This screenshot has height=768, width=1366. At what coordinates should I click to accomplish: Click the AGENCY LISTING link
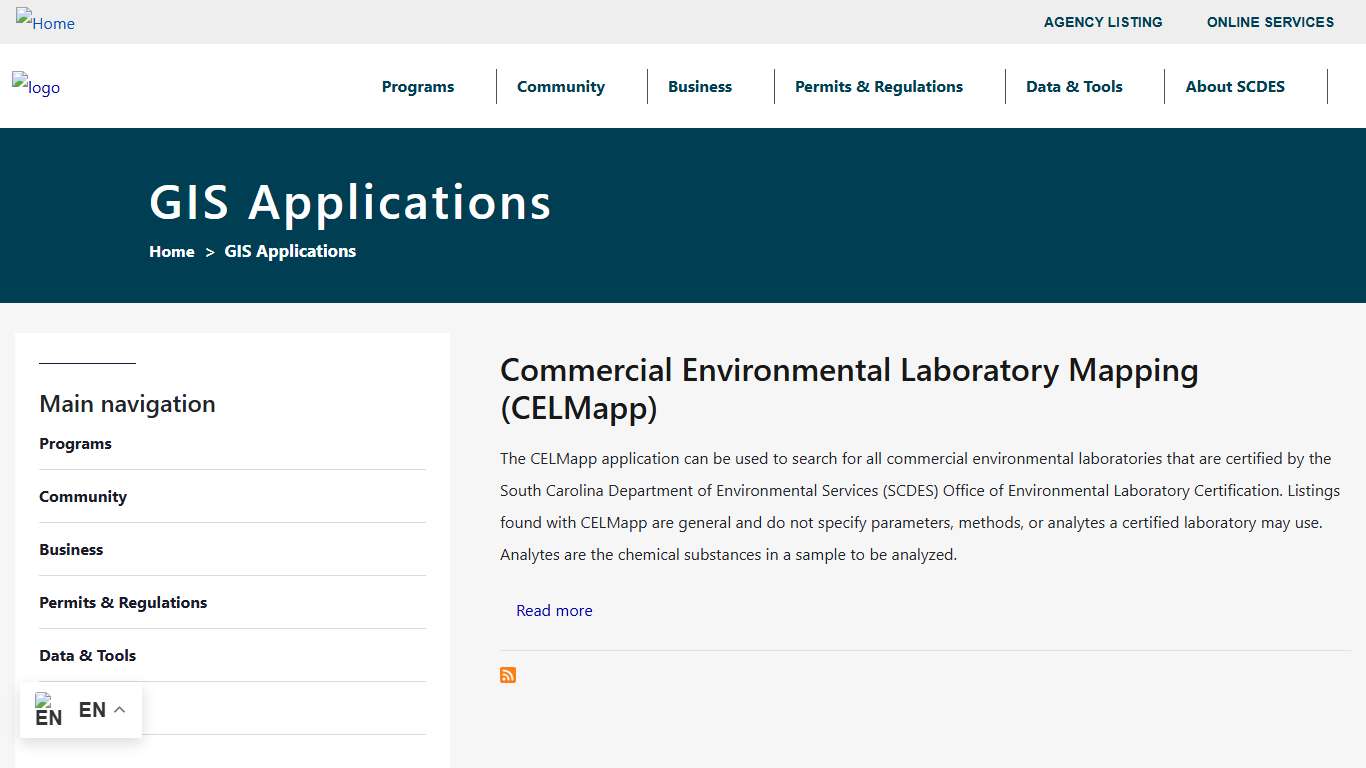1103,22
